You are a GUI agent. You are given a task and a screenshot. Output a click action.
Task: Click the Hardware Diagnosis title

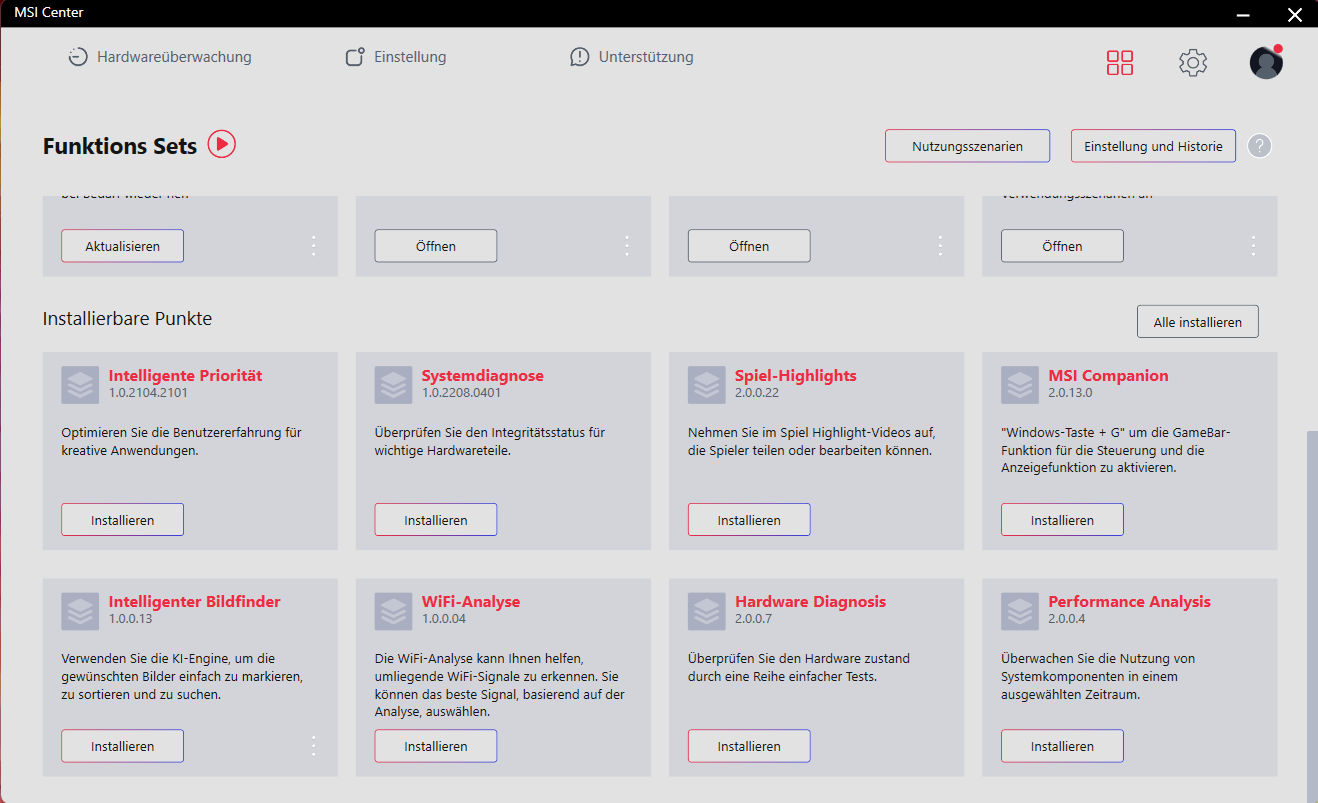pyautogui.click(x=811, y=602)
